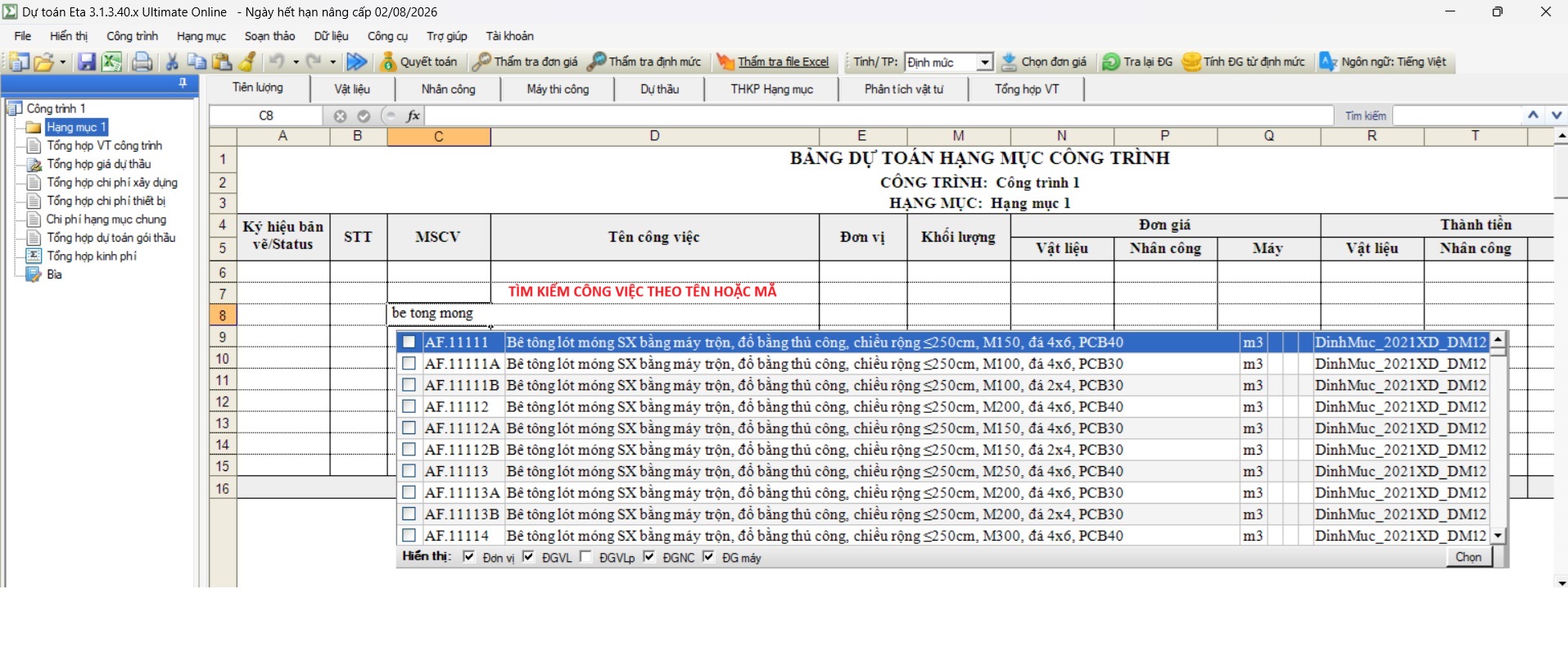Open the Hạng mục menu
1568x666 pixels.
pos(201,36)
